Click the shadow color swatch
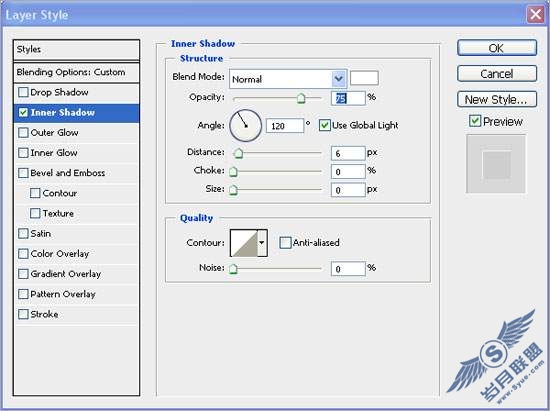The image size is (550, 411). [x=364, y=78]
